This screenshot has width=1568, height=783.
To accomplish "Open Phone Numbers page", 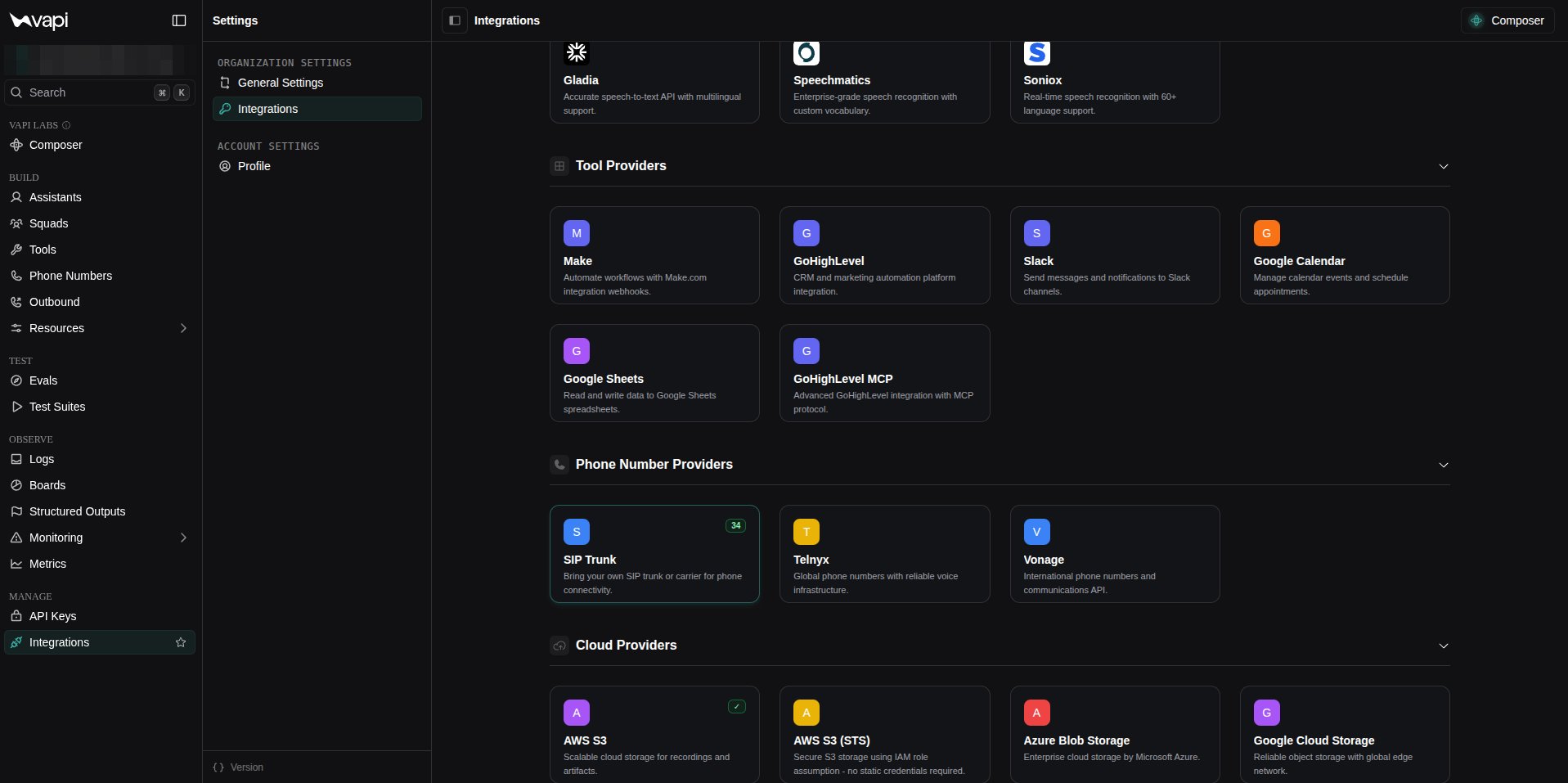I will [99, 276].
